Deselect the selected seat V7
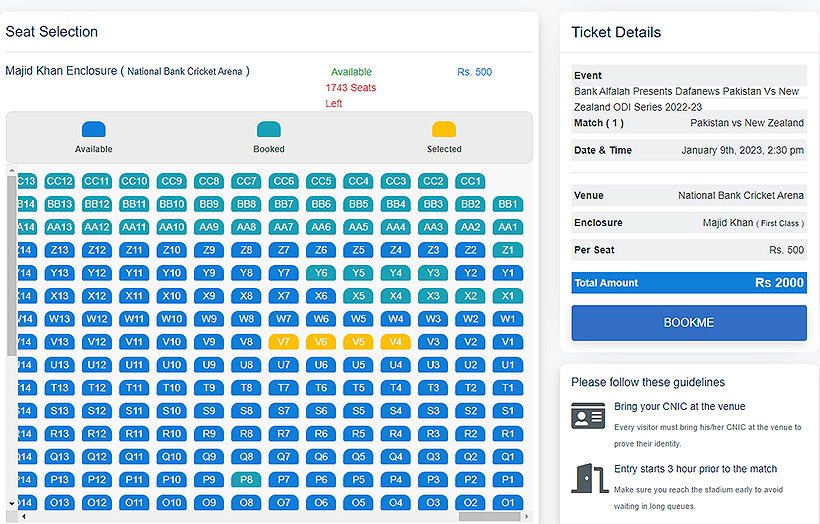The width and height of the screenshot is (820, 524). click(284, 342)
